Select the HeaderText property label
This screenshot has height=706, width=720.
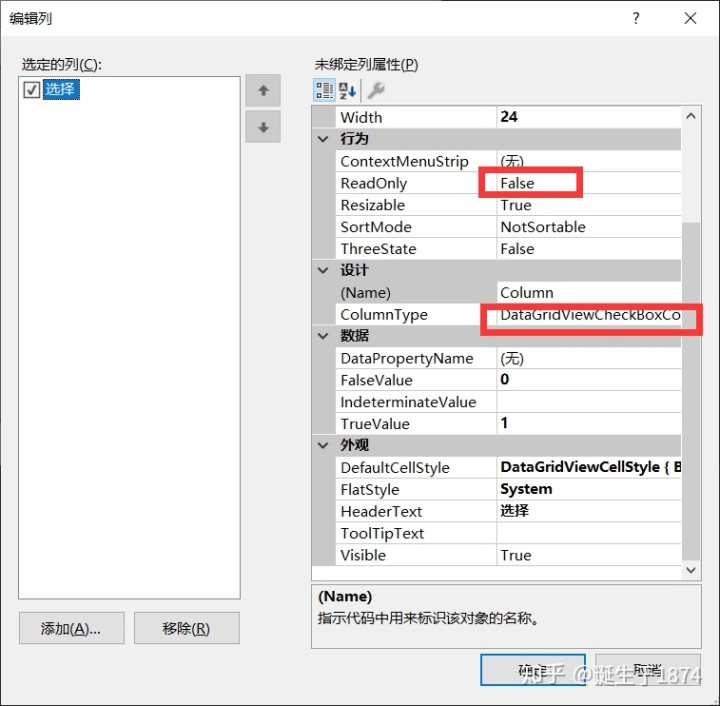click(381, 511)
